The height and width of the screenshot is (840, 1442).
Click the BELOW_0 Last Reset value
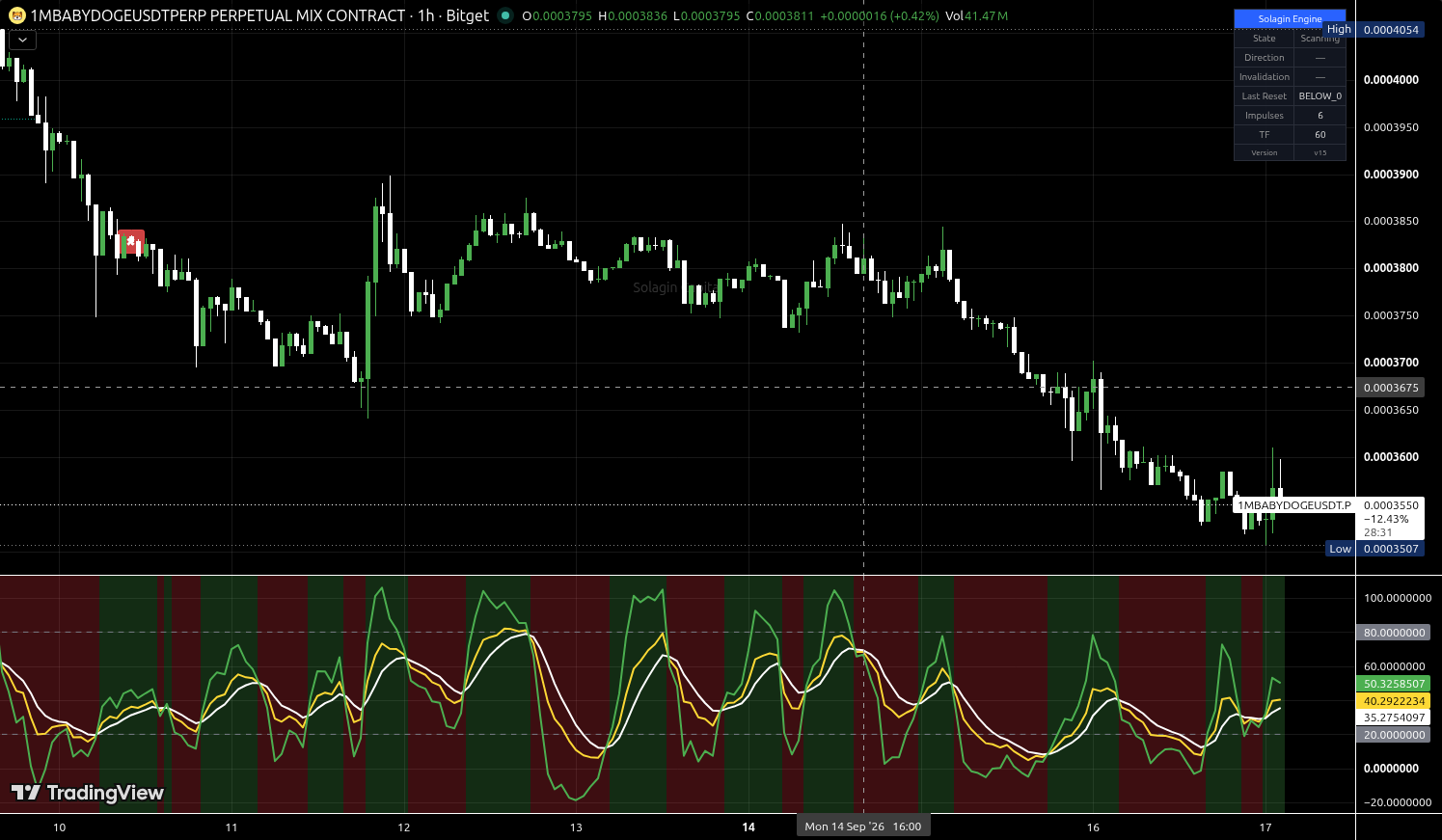coord(1320,96)
